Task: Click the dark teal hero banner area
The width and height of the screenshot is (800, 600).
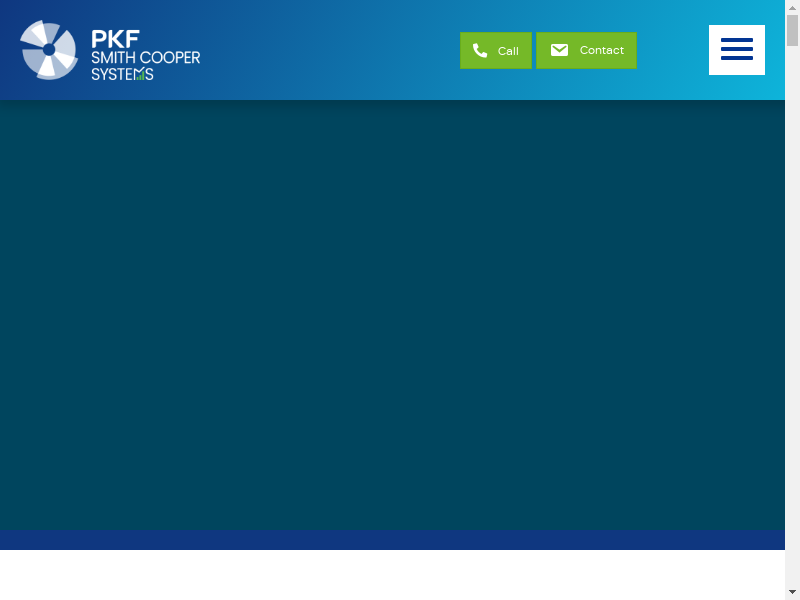Action: (392, 315)
